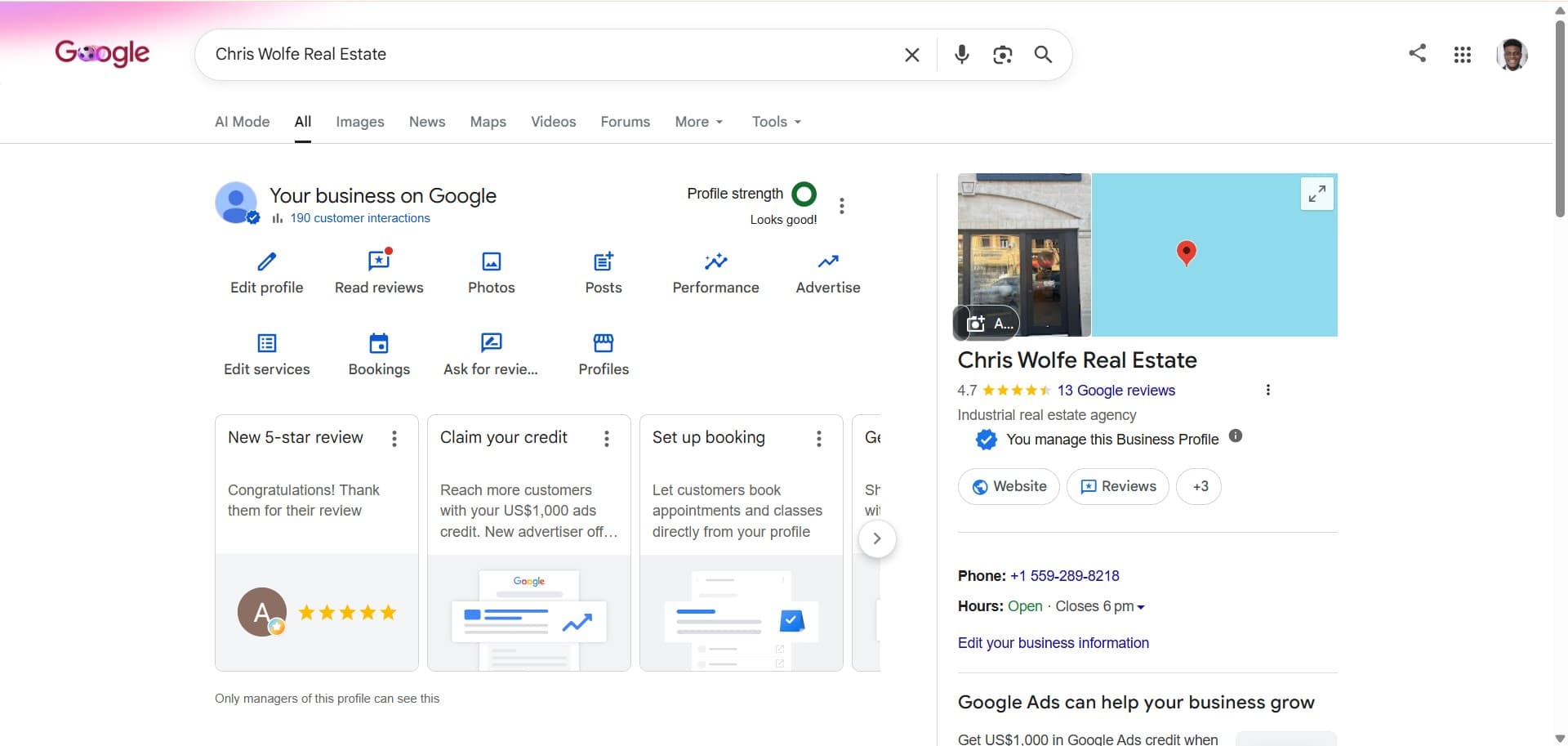Open the Photos shortcut
The image size is (1568, 746).
coord(492,273)
